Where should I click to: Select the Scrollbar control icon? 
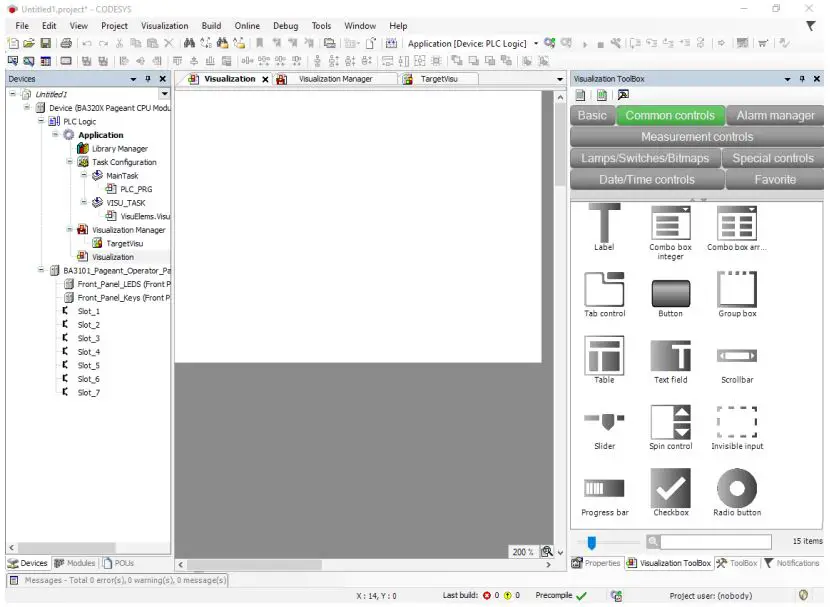pos(737,356)
